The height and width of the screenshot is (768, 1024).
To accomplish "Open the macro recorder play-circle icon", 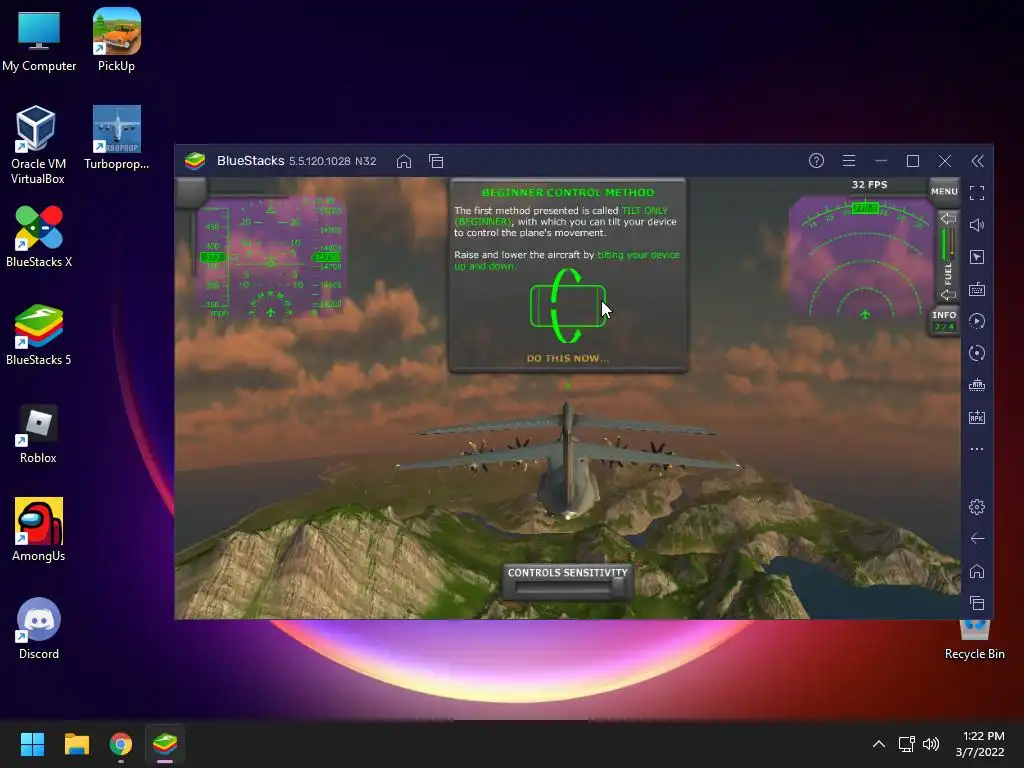I will click(977, 321).
